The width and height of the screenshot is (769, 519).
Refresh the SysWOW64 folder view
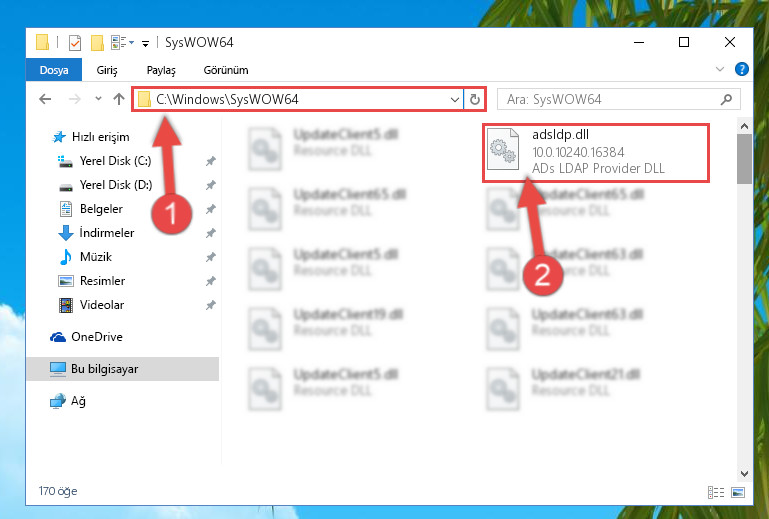click(474, 100)
